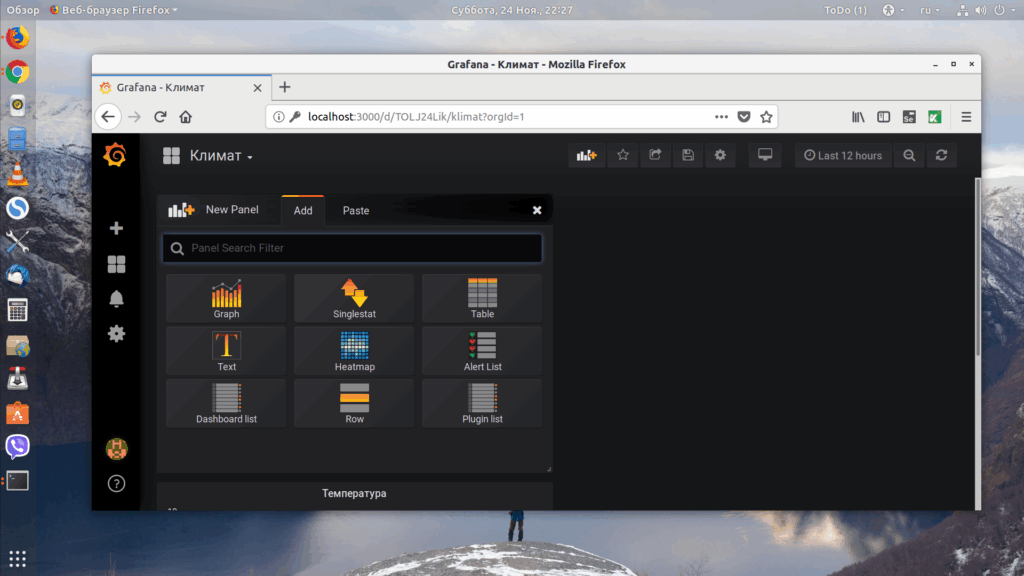The image size is (1024, 576).
Task: Go to Firefox home page
Action: 185,117
